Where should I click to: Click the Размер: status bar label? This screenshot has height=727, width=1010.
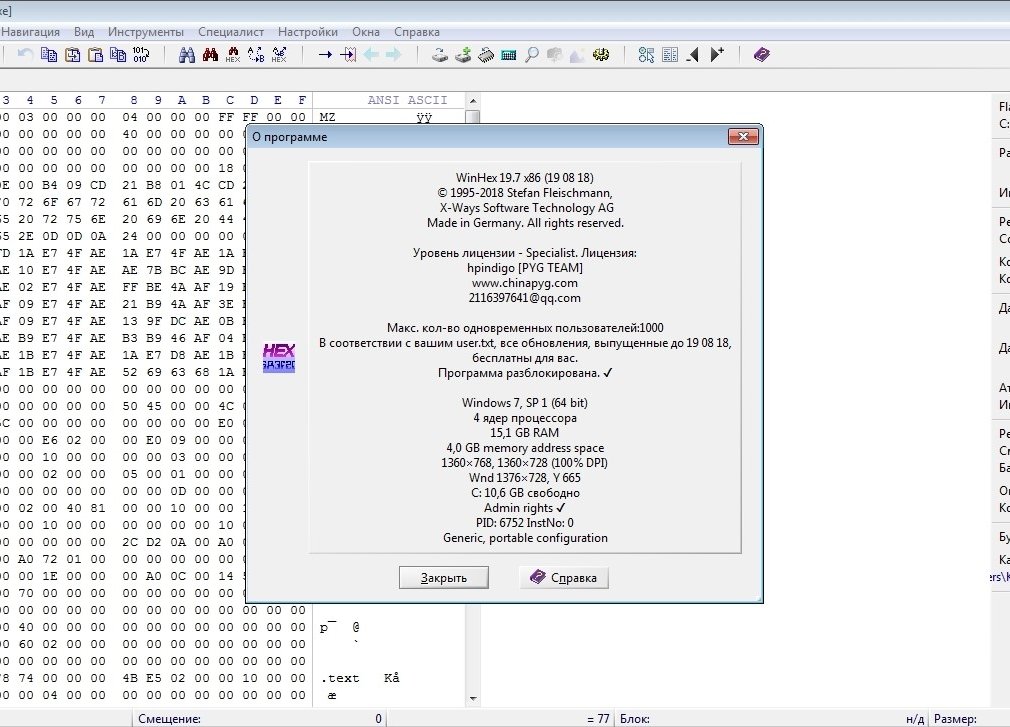[955, 719]
